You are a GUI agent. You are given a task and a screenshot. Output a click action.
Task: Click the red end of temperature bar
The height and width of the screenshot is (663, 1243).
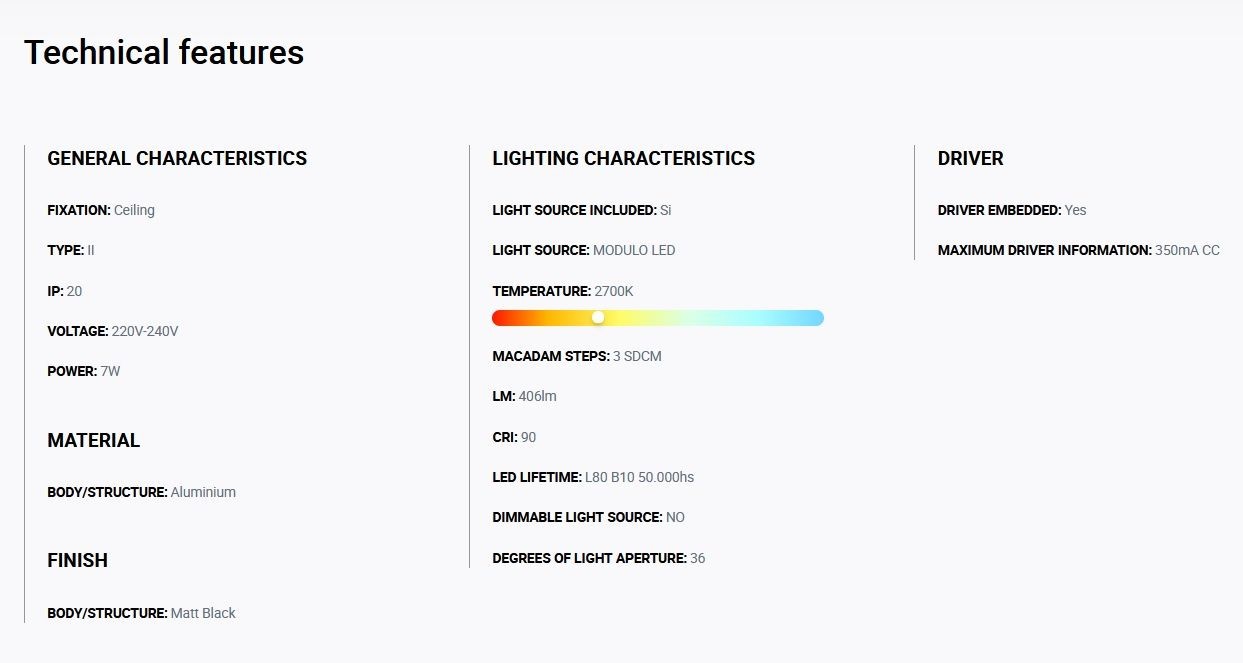[502, 318]
